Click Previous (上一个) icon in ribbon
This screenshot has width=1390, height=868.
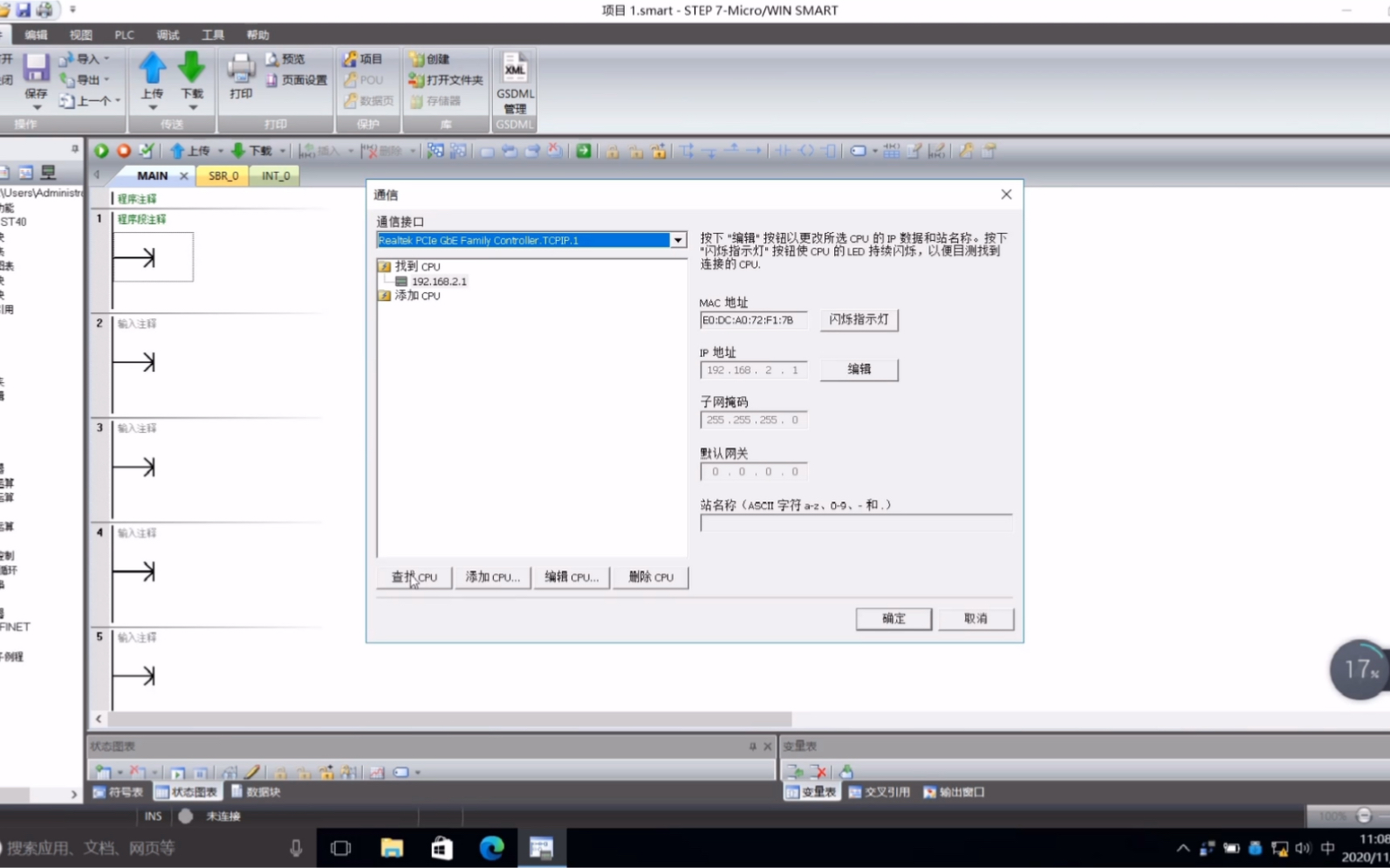coord(86,101)
